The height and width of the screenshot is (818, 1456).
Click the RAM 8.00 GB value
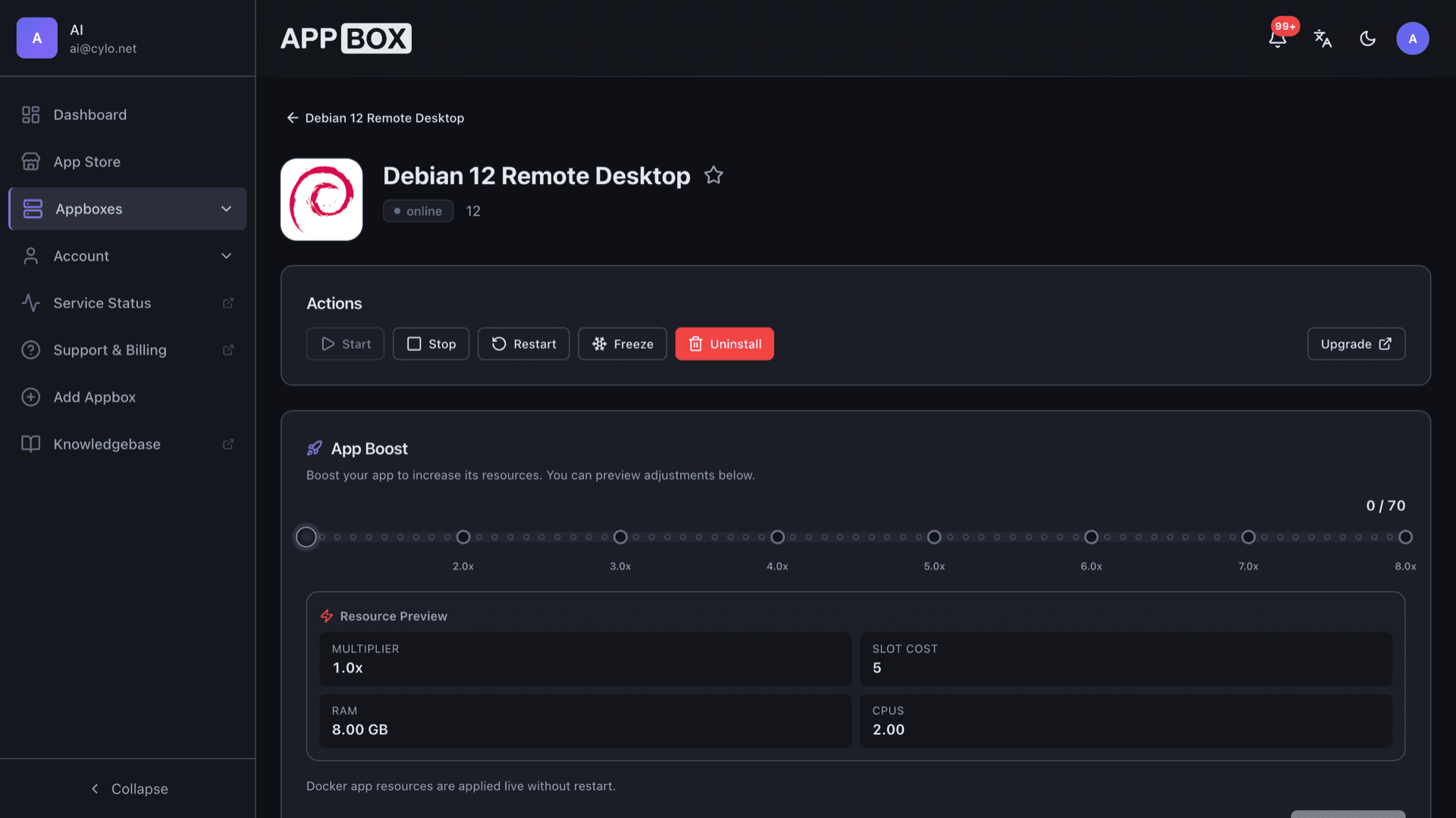359,729
